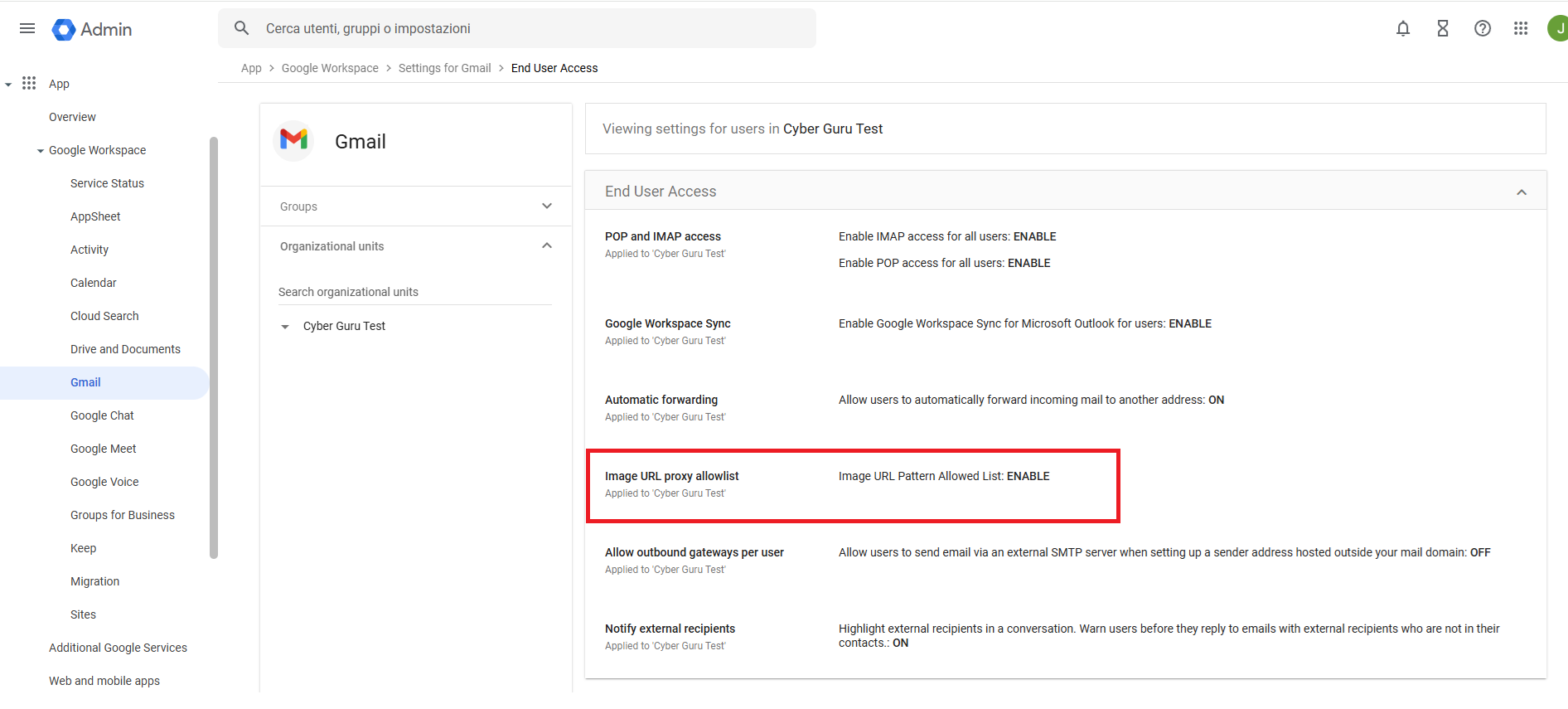Click the automatic forwarding ON description
The image size is (1568, 709).
1031,400
